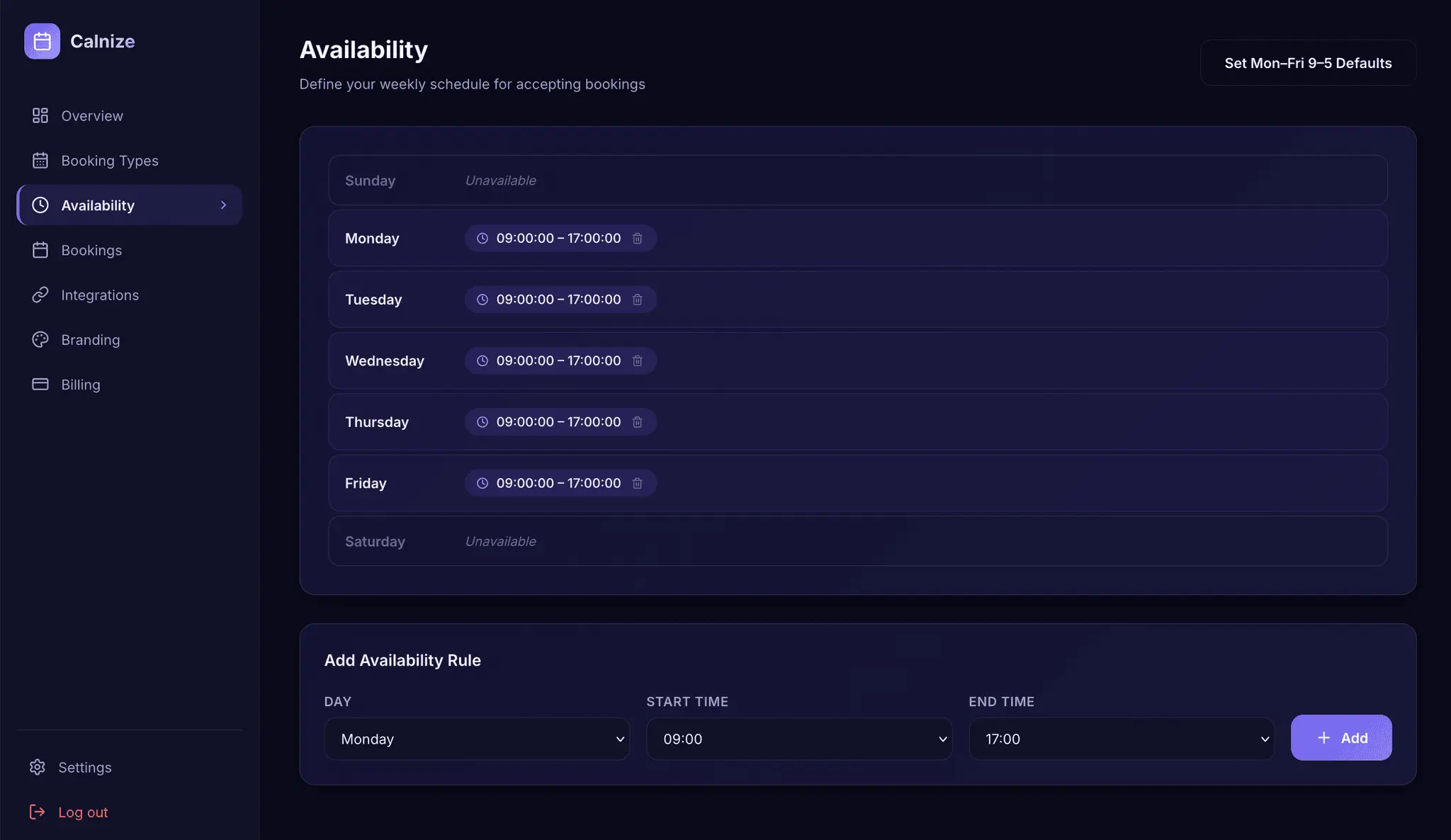
Task: Click the Settings gear icon
Action: 38,767
